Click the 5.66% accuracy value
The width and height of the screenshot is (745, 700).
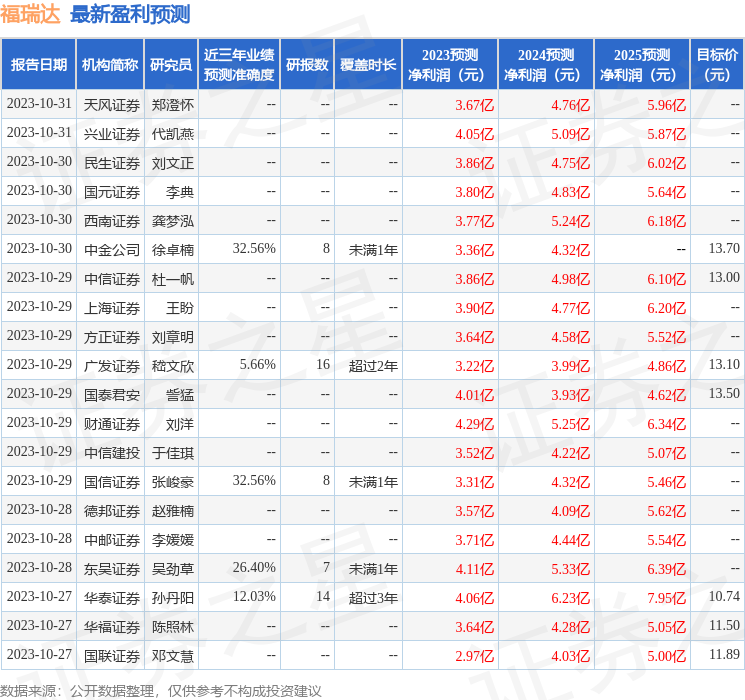tap(258, 364)
